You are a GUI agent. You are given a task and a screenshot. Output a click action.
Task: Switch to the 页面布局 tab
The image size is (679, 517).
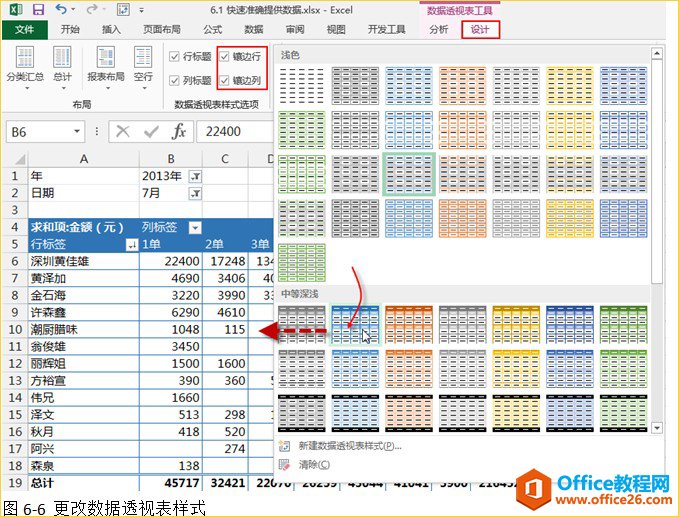162,29
